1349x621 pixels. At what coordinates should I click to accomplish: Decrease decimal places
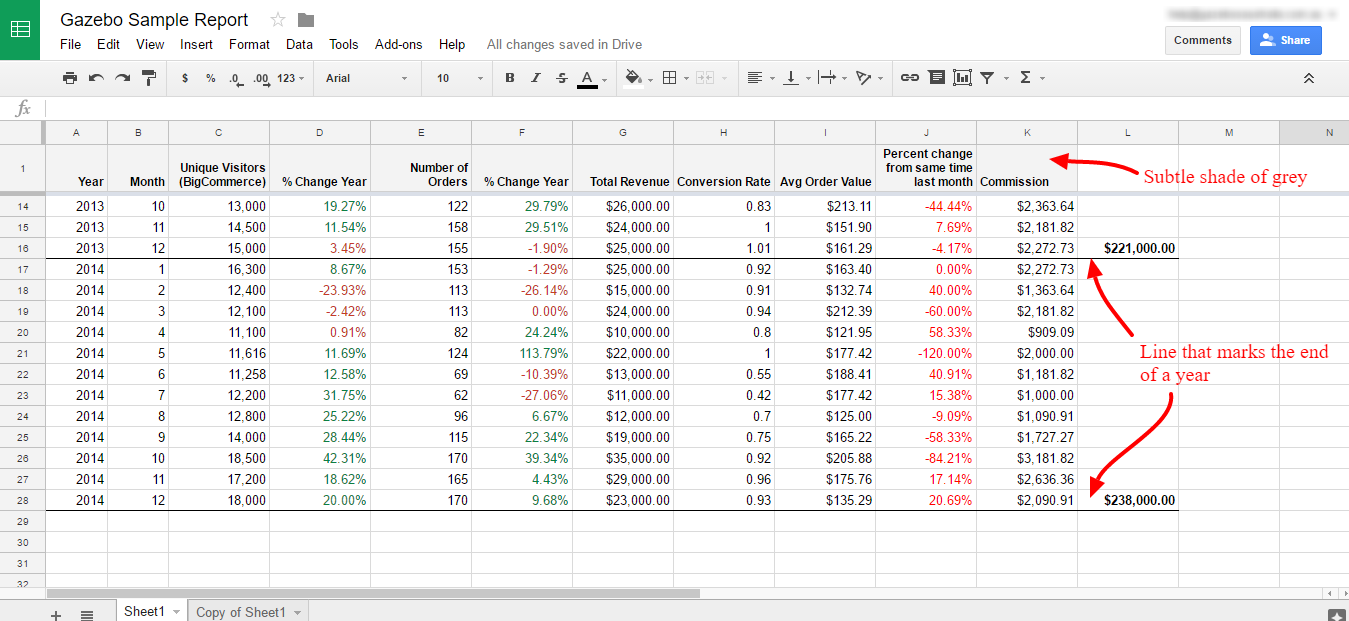[x=236, y=78]
